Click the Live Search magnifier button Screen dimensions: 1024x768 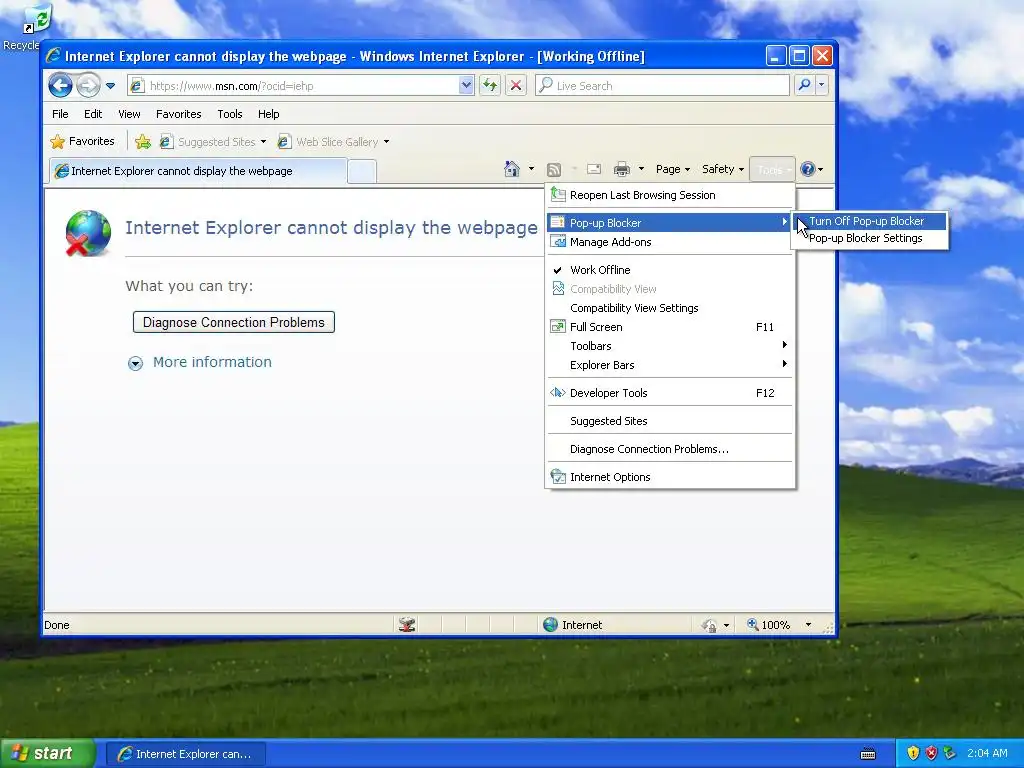pyautogui.click(x=805, y=86)
